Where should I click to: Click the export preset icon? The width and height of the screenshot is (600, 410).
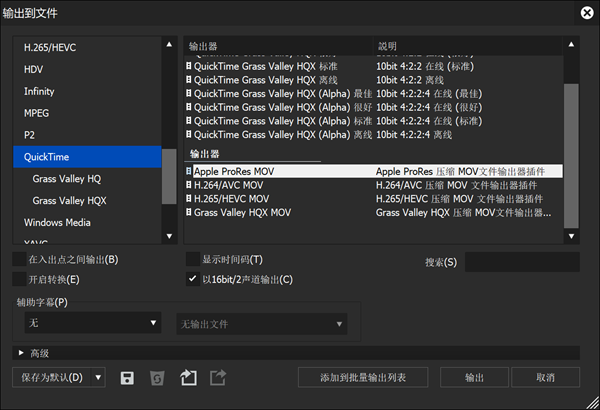218,378
